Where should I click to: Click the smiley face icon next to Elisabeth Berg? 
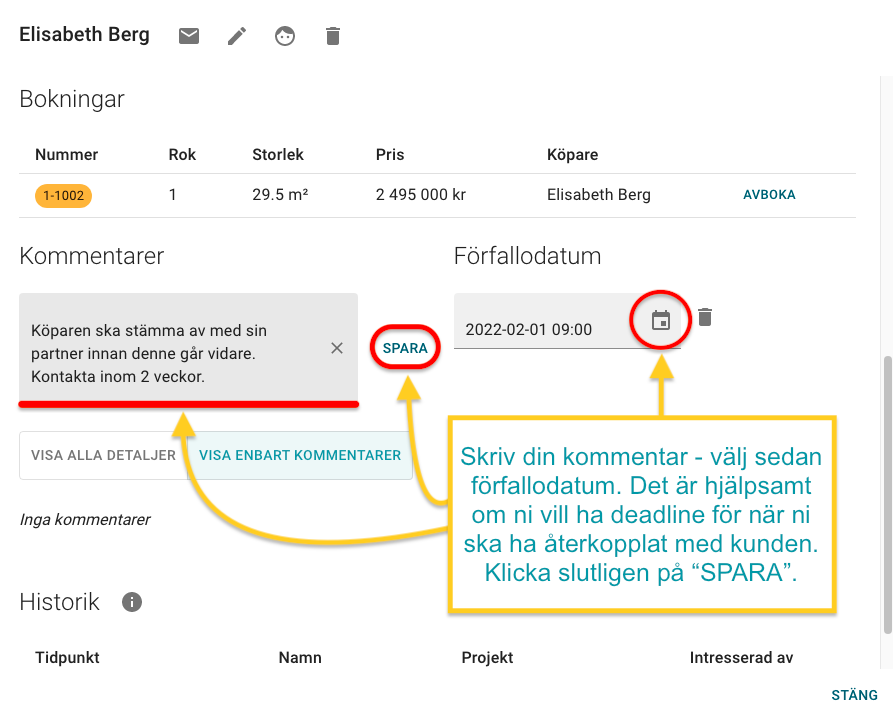pyautogui.click(x=284, y=35)
